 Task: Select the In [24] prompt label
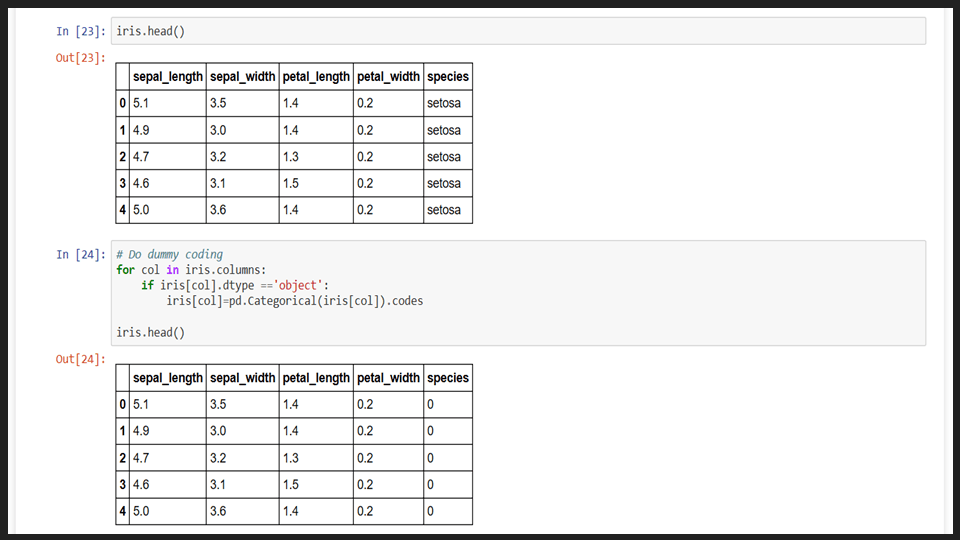click(x=81, y=255)
